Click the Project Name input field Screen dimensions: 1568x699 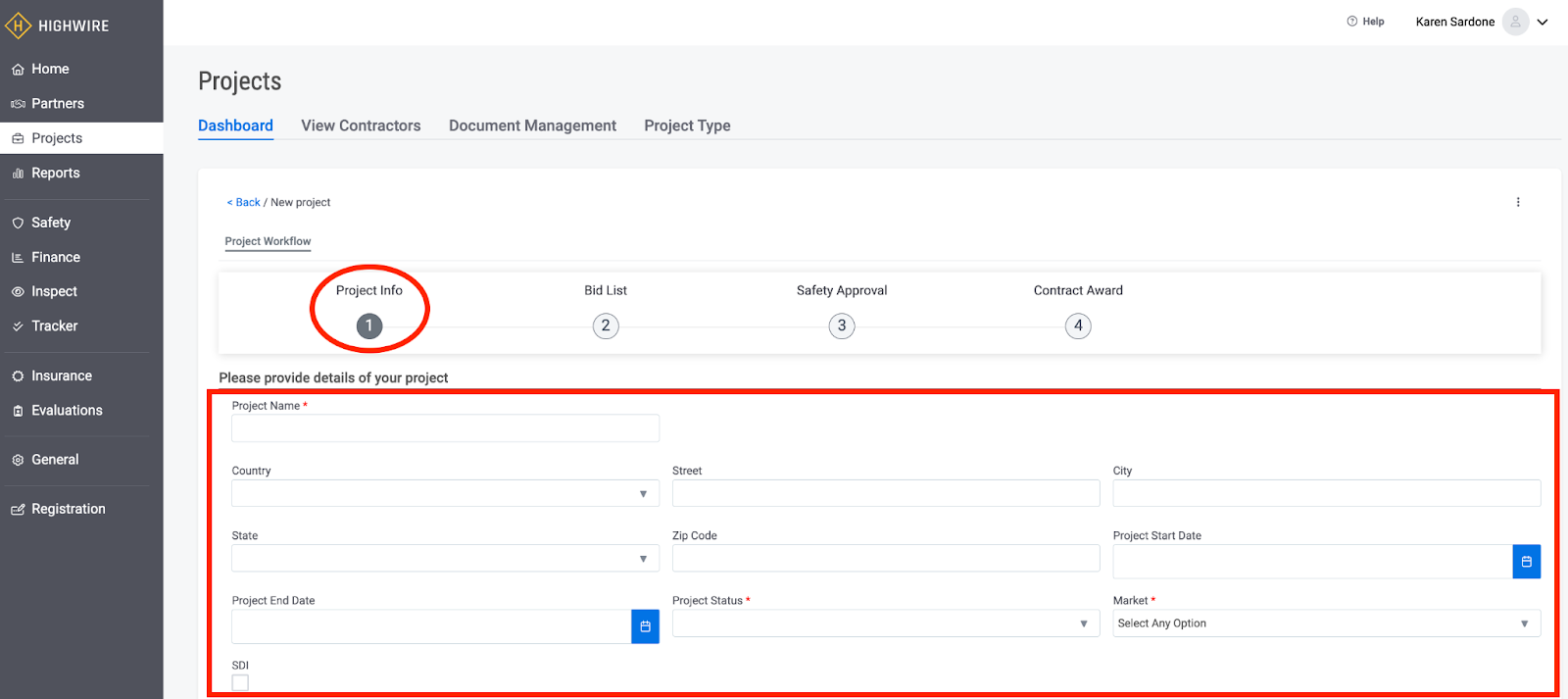445,428
